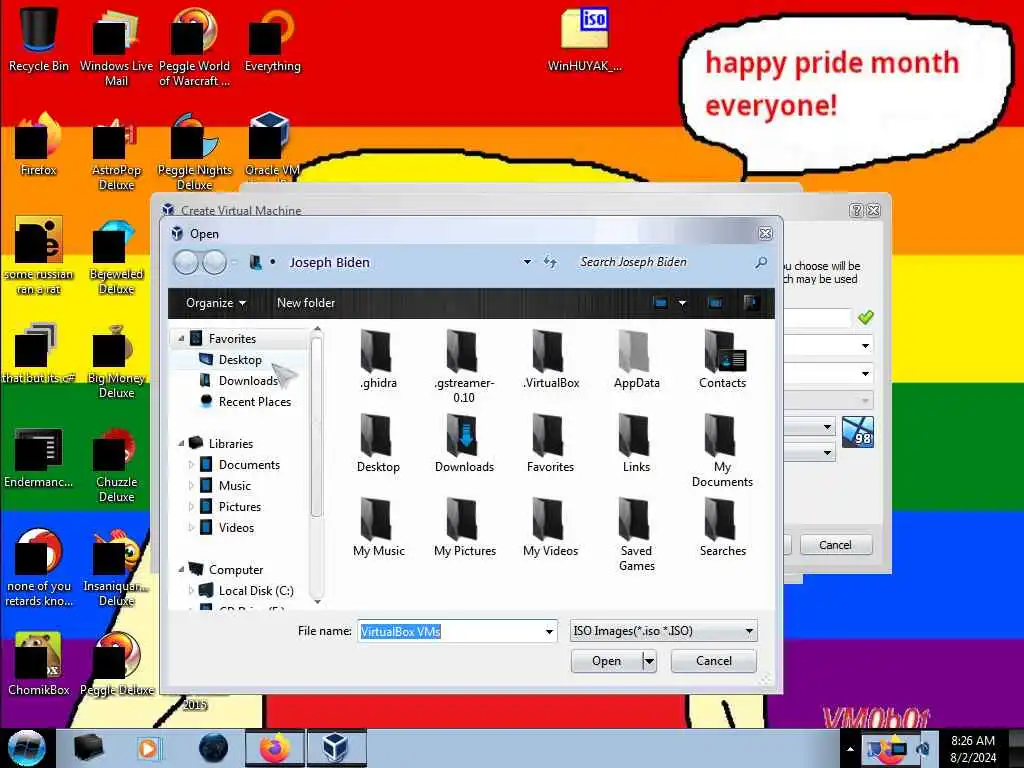Image resolution: width=1024 pixels, height=768 pixels.
Task: Open the Contacts folder
Action: tap(722, 359)
